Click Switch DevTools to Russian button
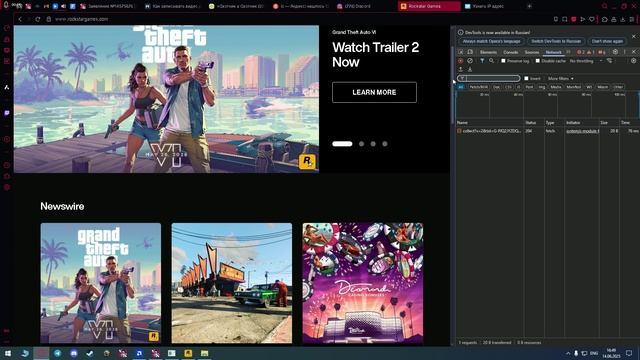 (556, 41)
